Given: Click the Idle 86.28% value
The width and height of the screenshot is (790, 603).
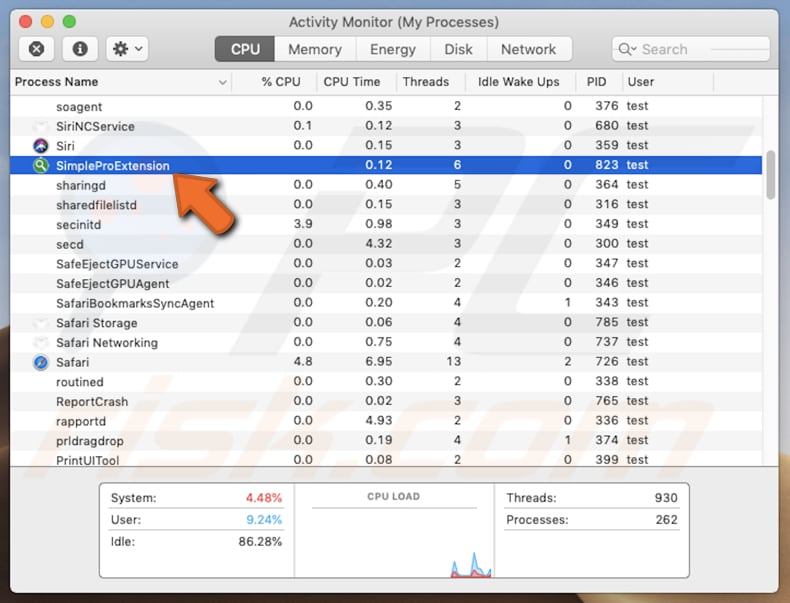Looking at the screenshot, I should pos(260,542).
